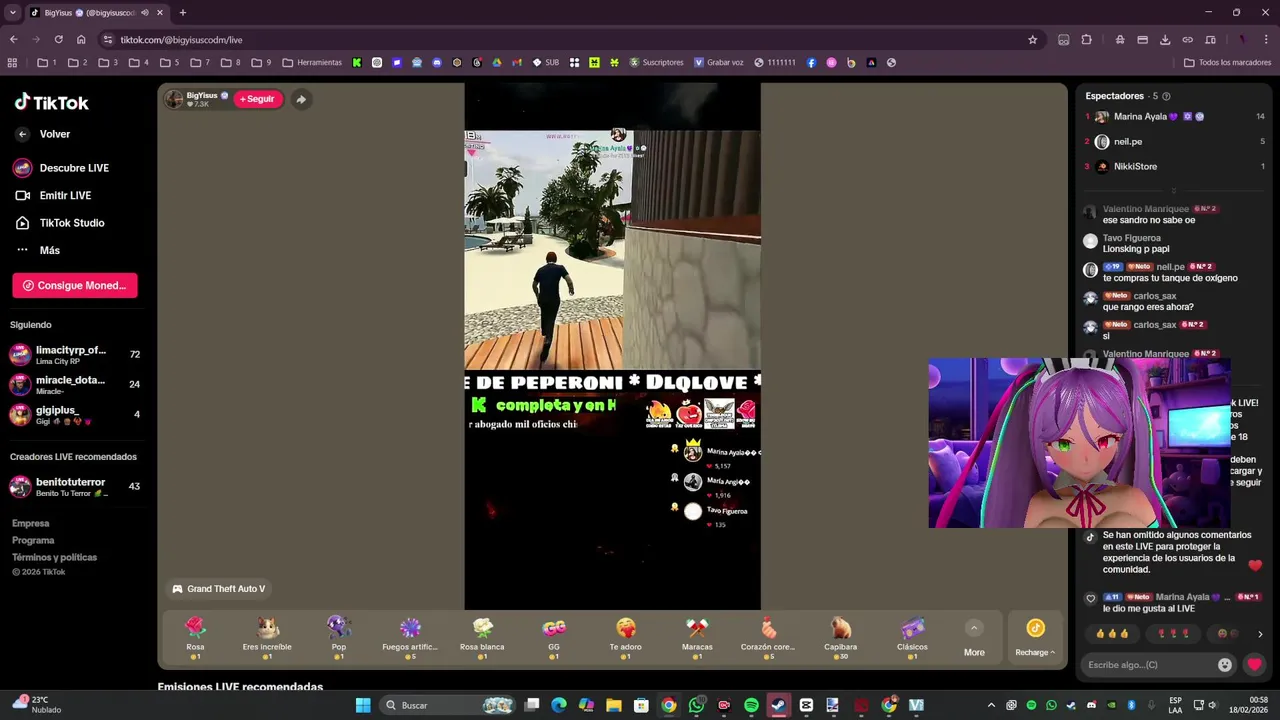
Task: Mute the TikTok tab audio
Action: 145,13
